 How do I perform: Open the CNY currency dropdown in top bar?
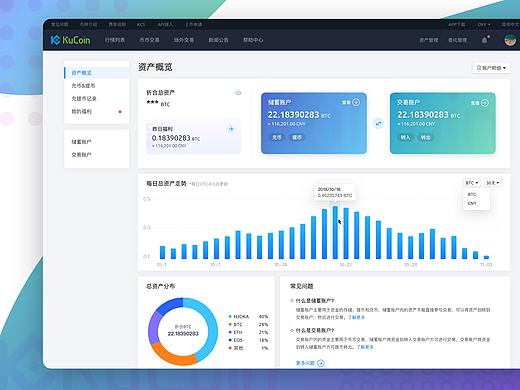click(x=484, y=24)
